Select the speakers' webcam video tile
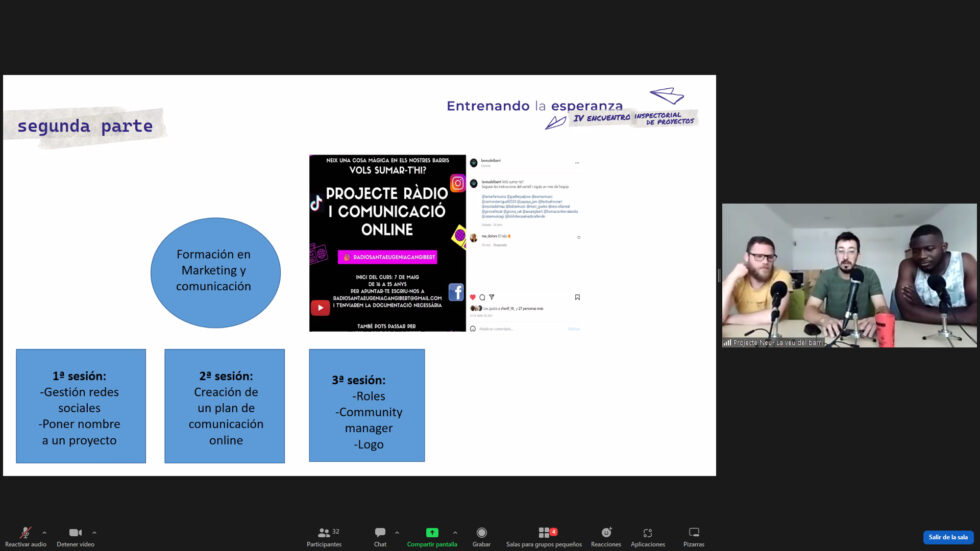 coord(849,276)
